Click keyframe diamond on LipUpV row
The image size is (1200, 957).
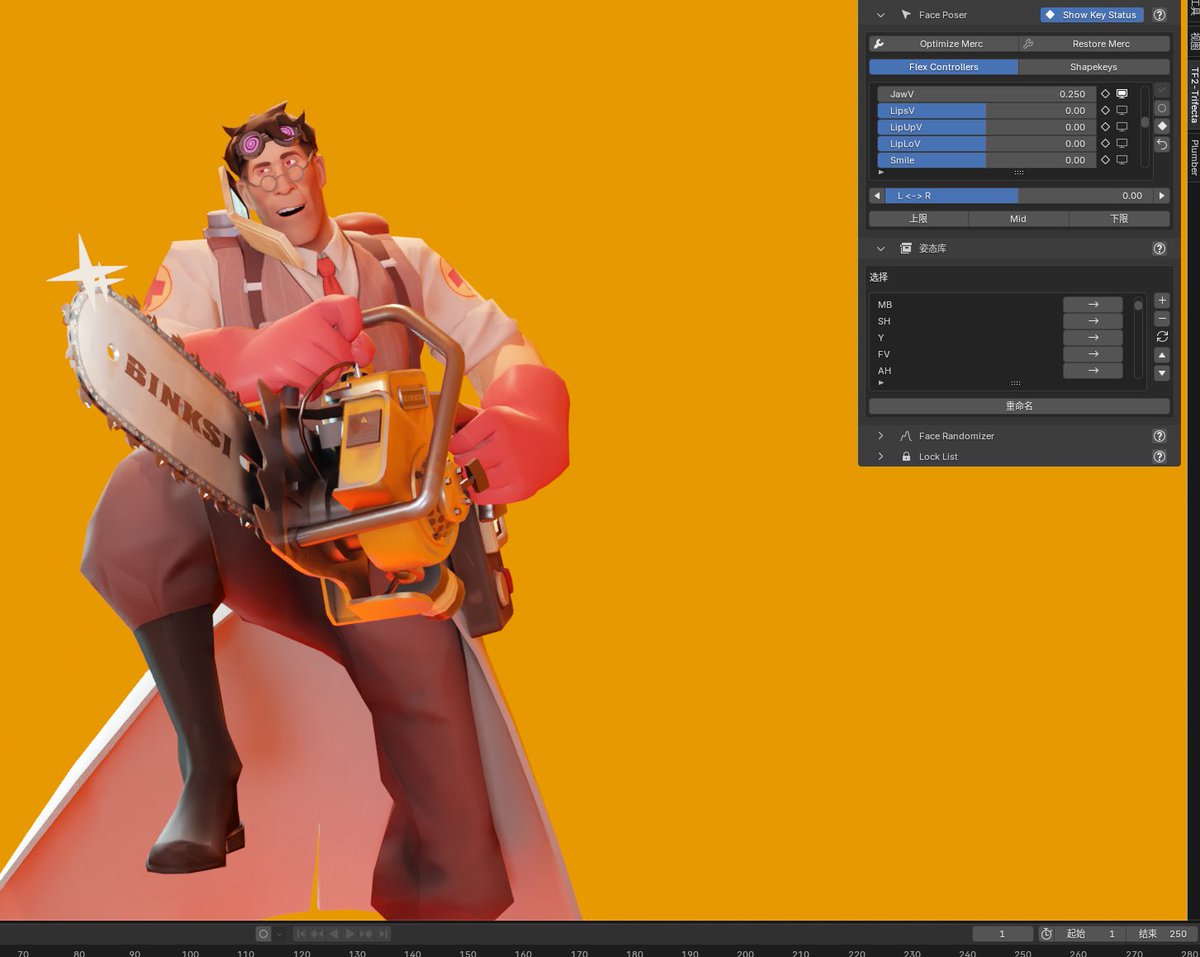pyautogui.click(x=1105, y=127)
